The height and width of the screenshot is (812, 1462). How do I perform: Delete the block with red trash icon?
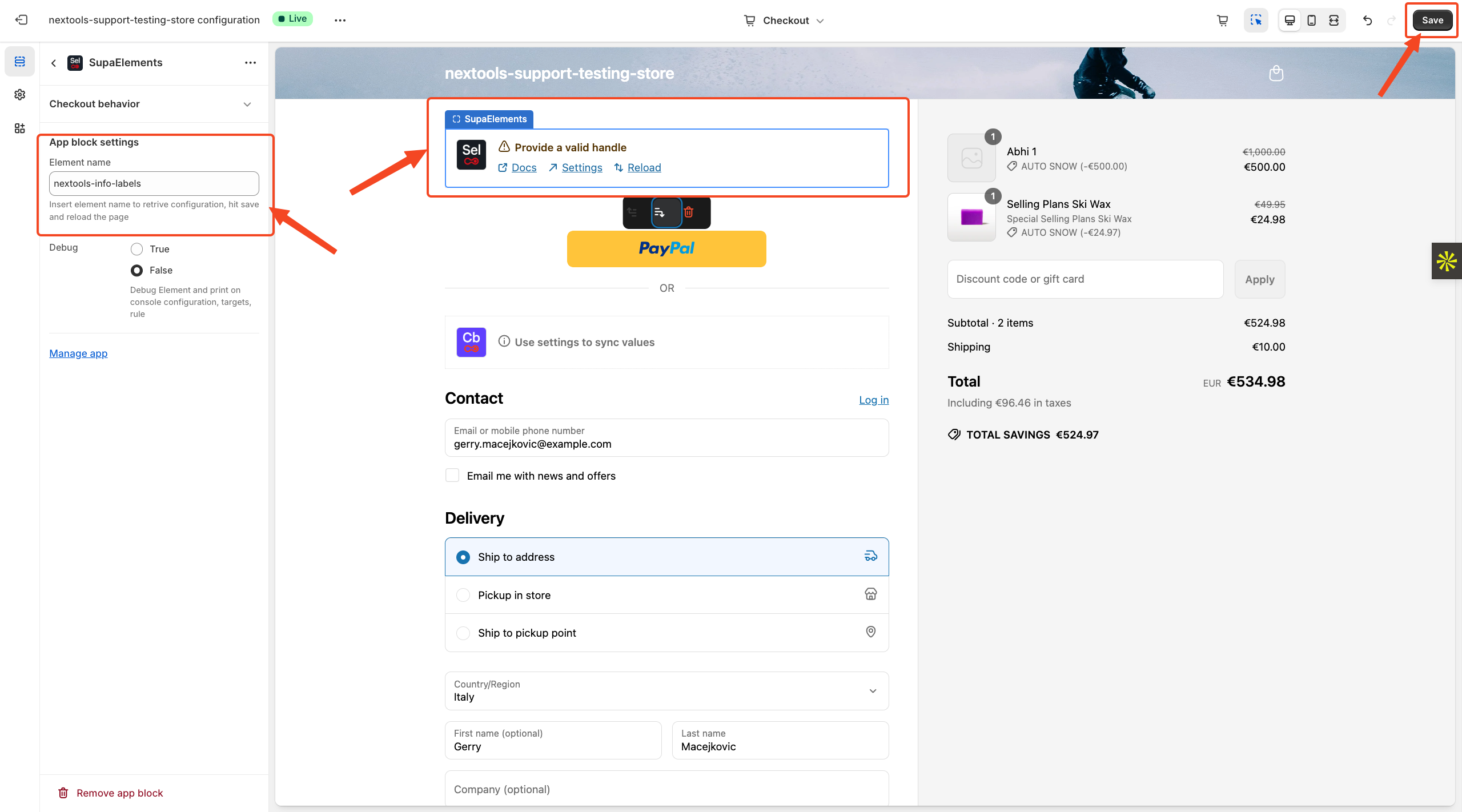[689, 212]
